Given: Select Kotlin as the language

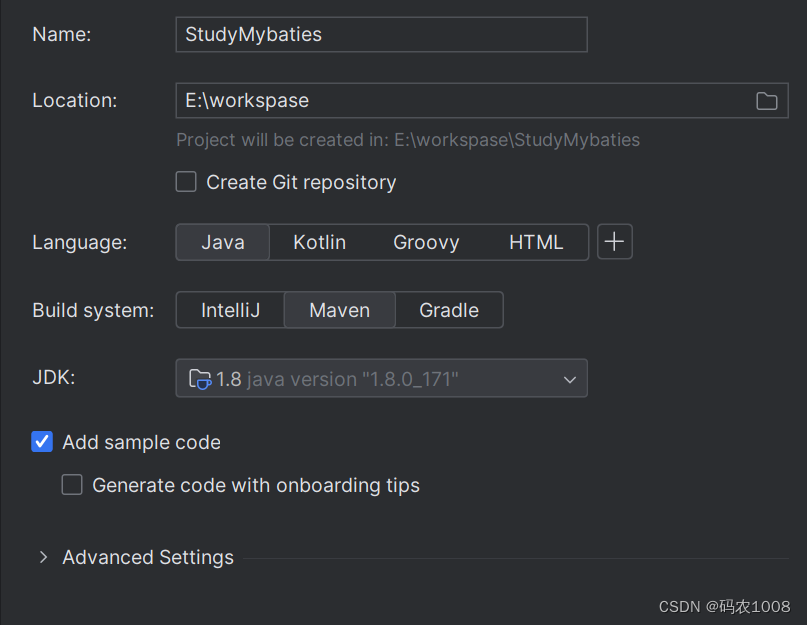Looking at the screenshot, I should coord(319,242).
